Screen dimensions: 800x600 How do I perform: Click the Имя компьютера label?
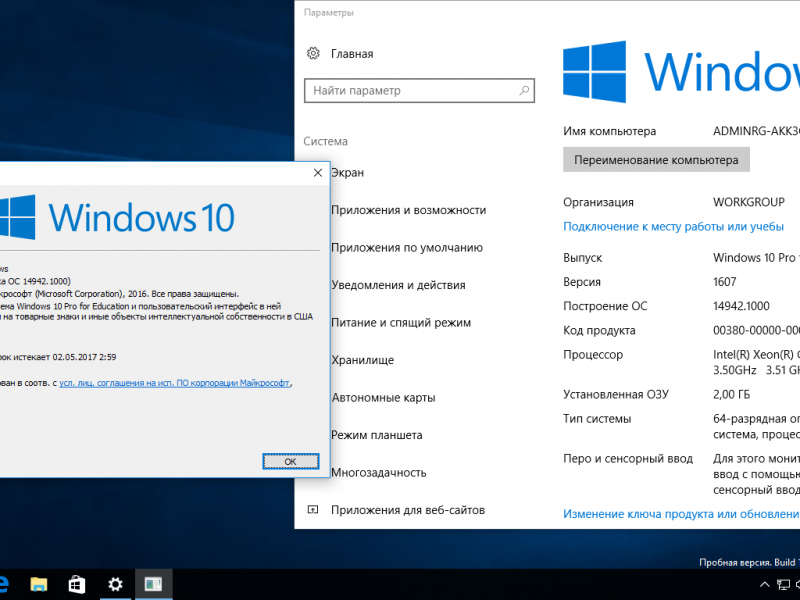pos(610,131)
